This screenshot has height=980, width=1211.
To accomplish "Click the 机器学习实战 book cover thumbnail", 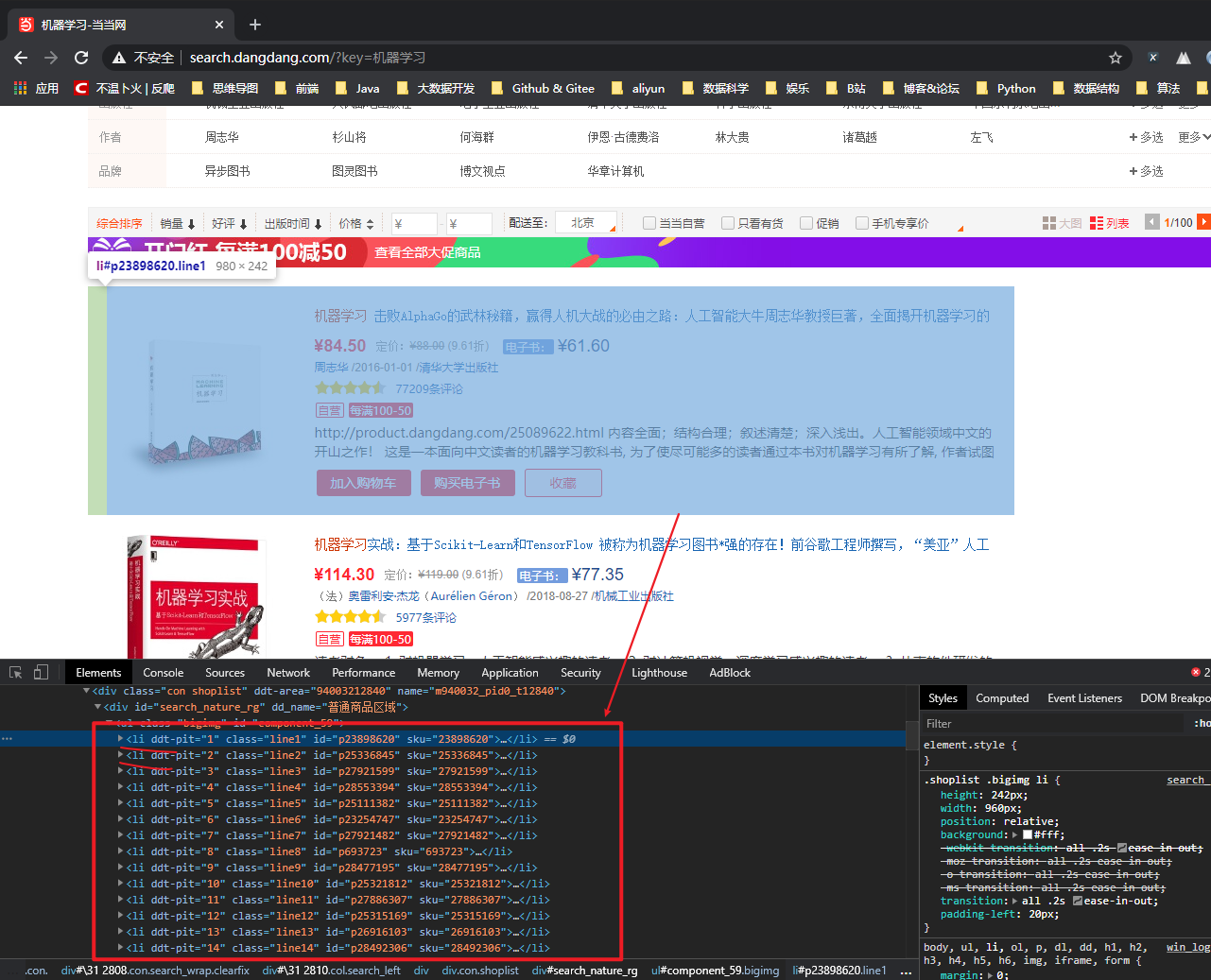I will (195, 596).
